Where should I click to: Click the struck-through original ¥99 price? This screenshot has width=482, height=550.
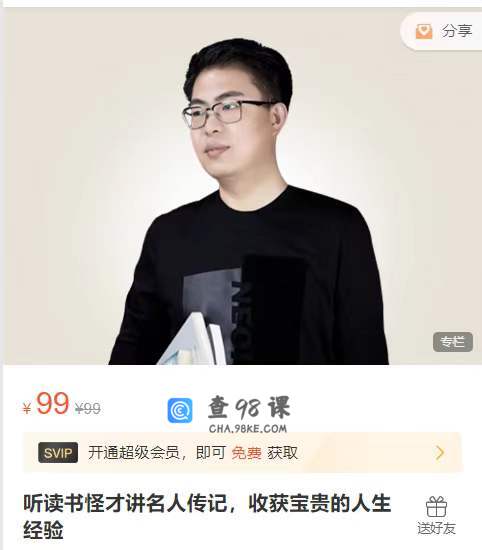[x=88, y=408]
